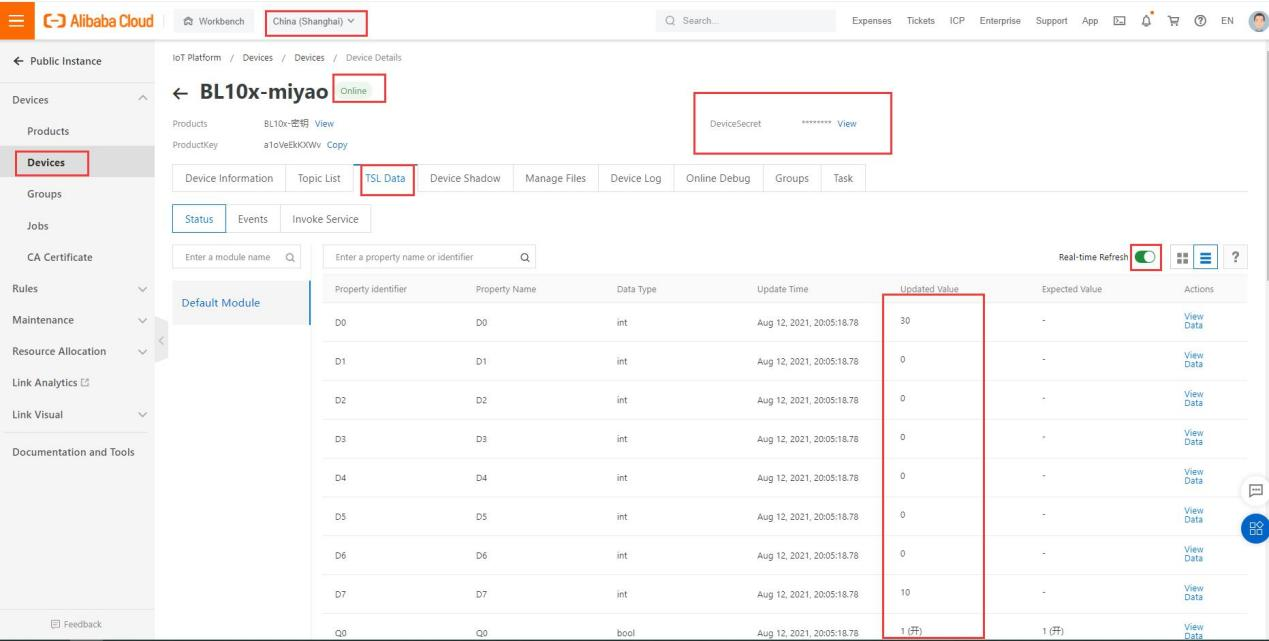The height and width of the screenshot is (641, 1269).
Task: Open Workbench button
Action: [x=215, y=21]
